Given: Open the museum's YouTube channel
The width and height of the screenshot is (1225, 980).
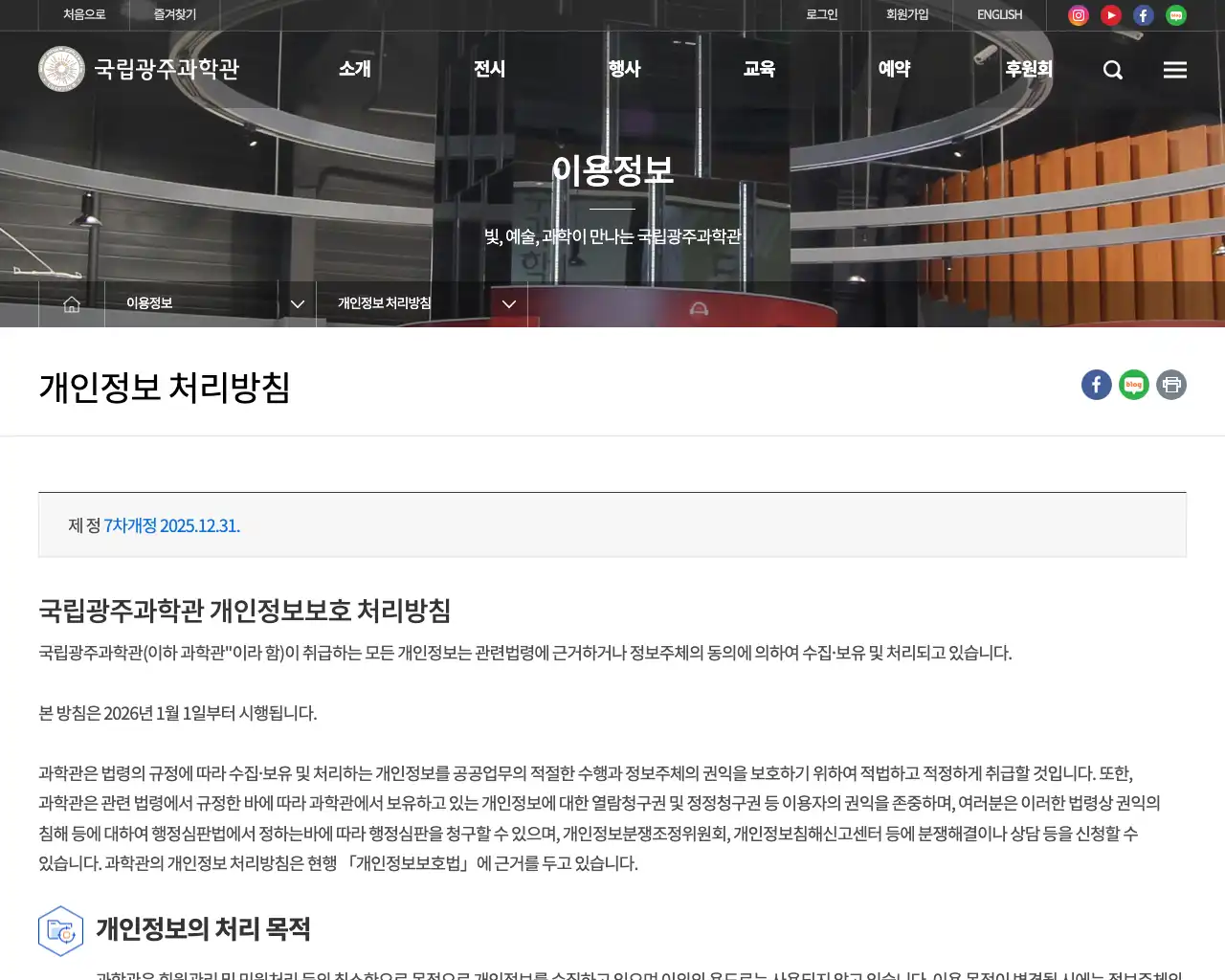Looking at the screenshot, I should tap(1110, 15).
